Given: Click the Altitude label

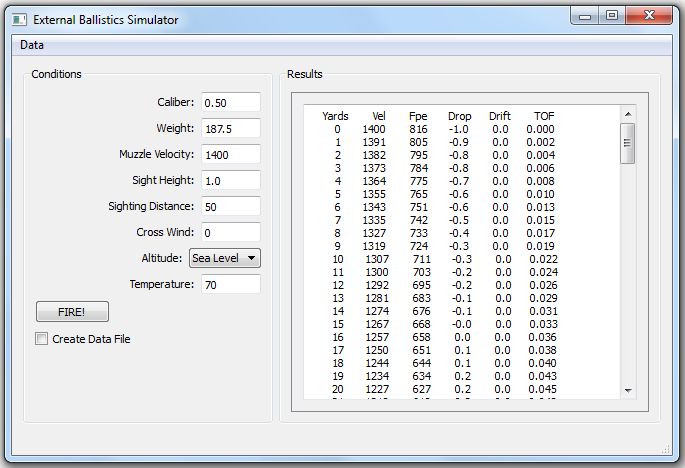Looking at the screenshot, I should (162, 258).
